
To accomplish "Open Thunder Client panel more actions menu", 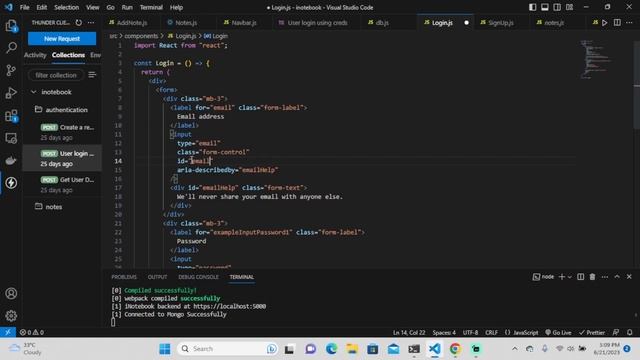I will click(x=91, y=22).
